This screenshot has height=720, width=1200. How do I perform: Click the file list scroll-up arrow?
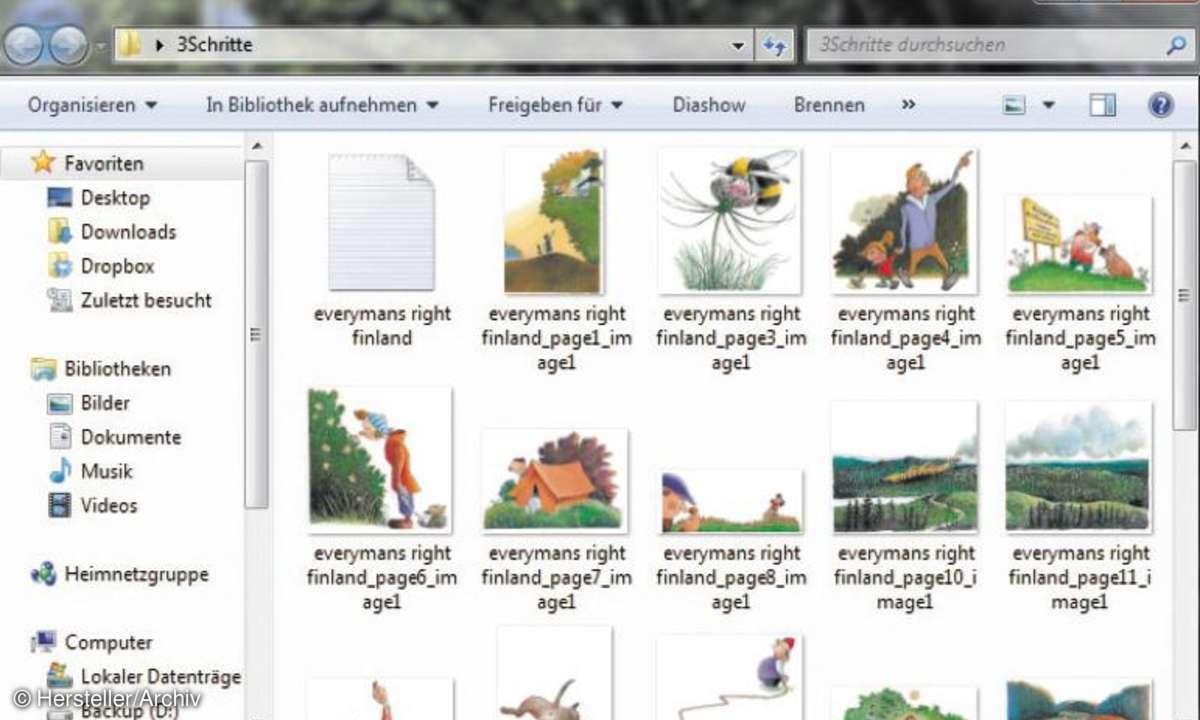point(1184,146)
